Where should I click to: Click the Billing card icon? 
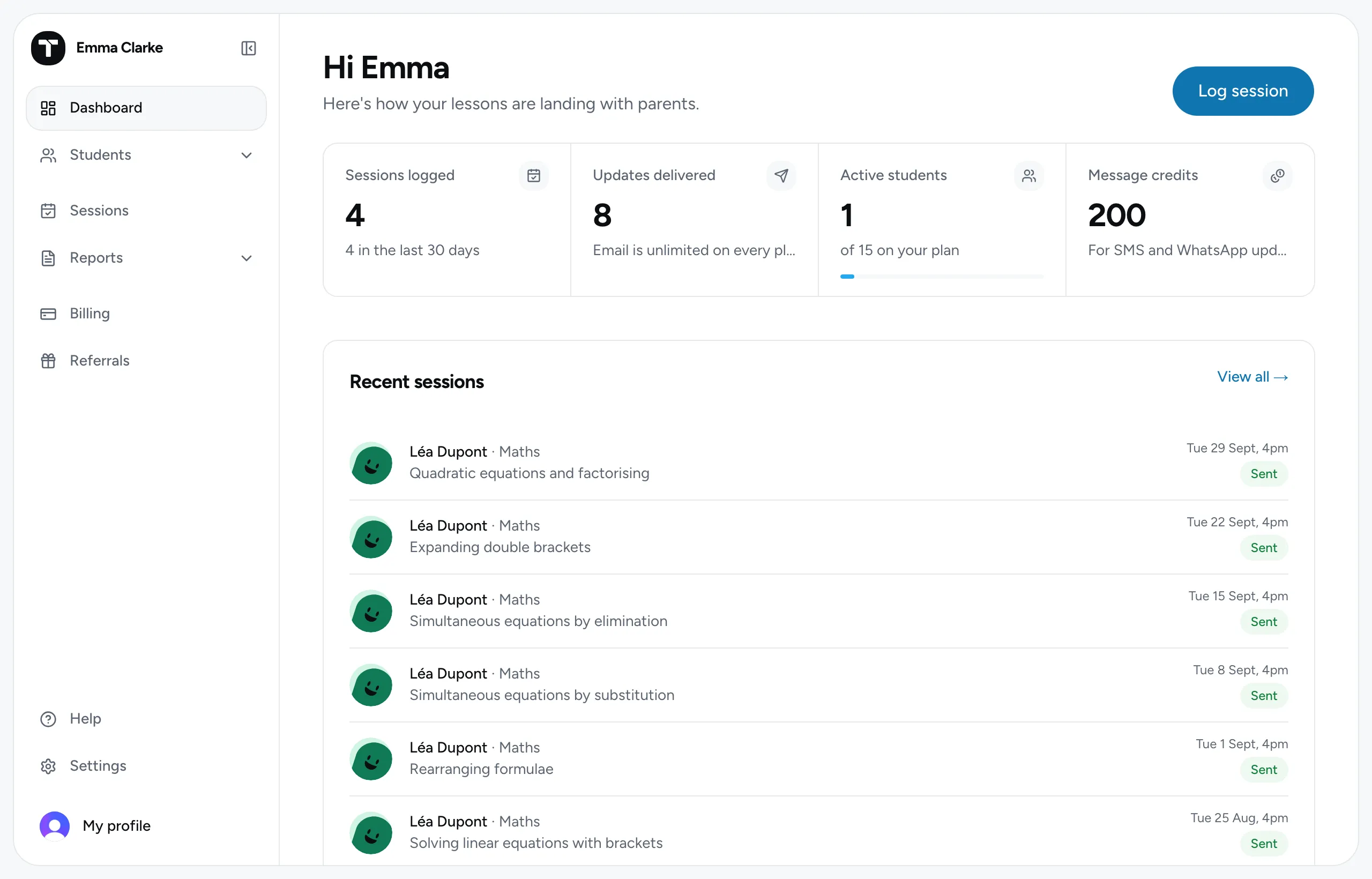click(x=49, y=314)
